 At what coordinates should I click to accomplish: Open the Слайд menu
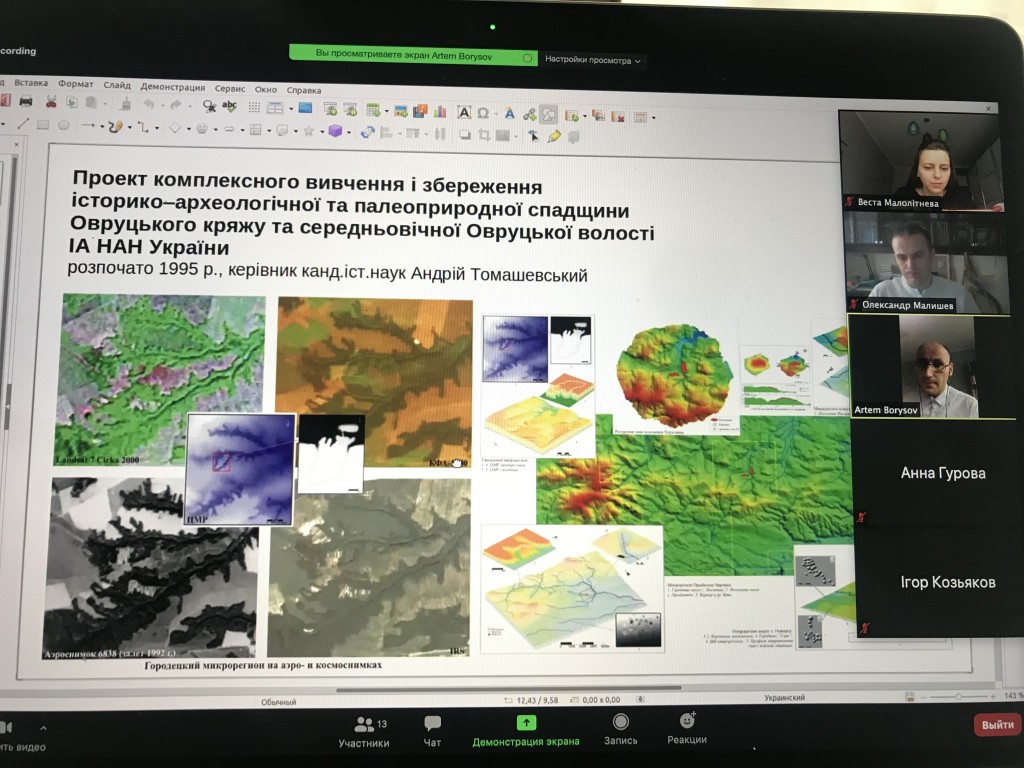coord(117,85)
